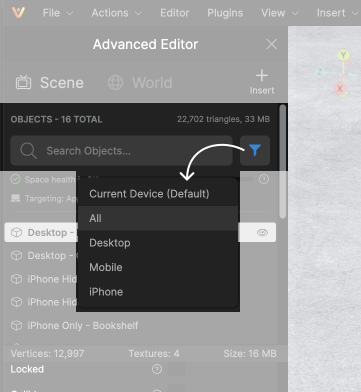Open the Space health help icon

coord(264,179)
